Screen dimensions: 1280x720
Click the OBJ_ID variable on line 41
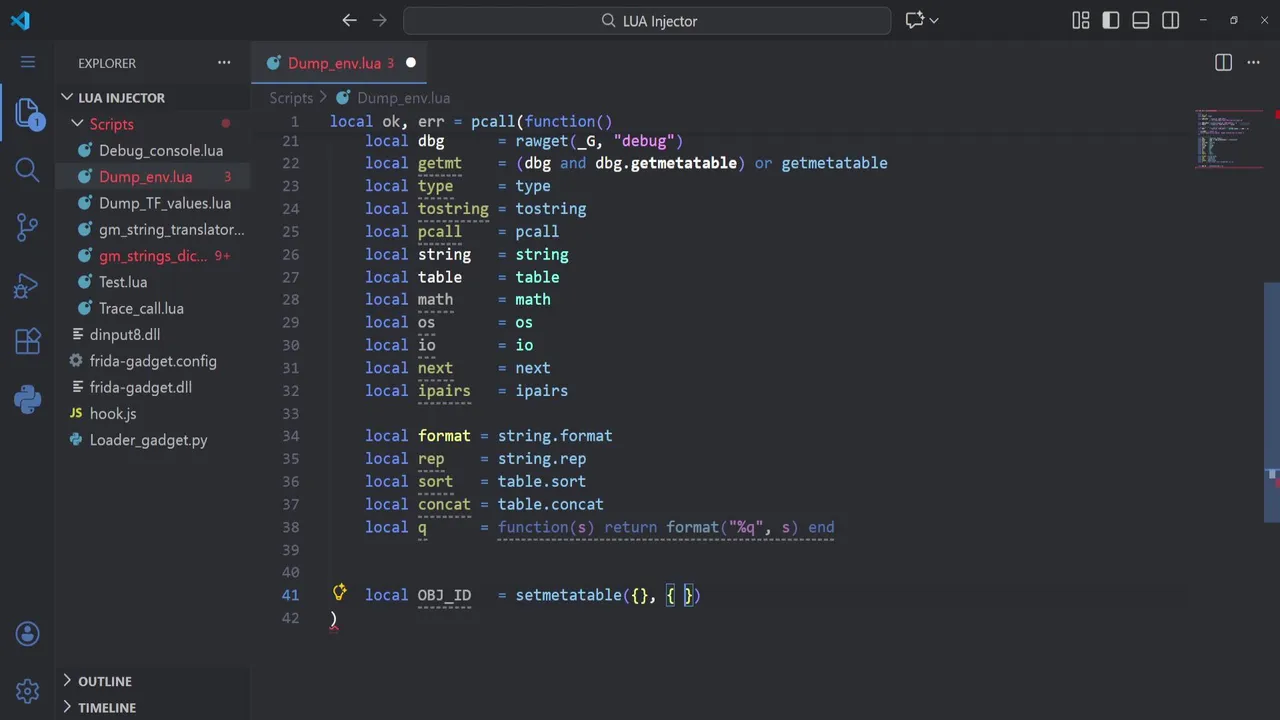444,595
